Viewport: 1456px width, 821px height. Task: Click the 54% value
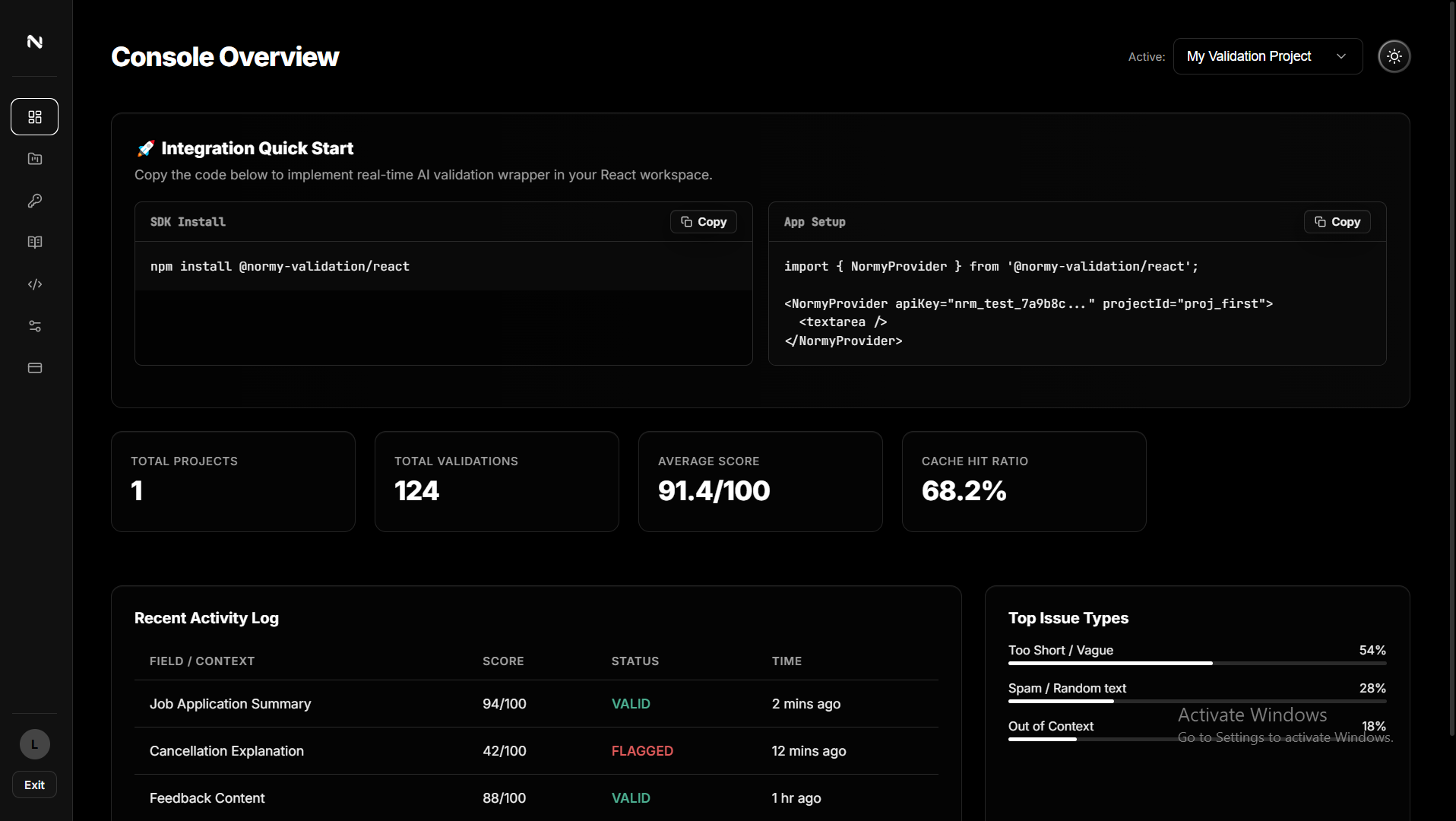coord(1372,651)
